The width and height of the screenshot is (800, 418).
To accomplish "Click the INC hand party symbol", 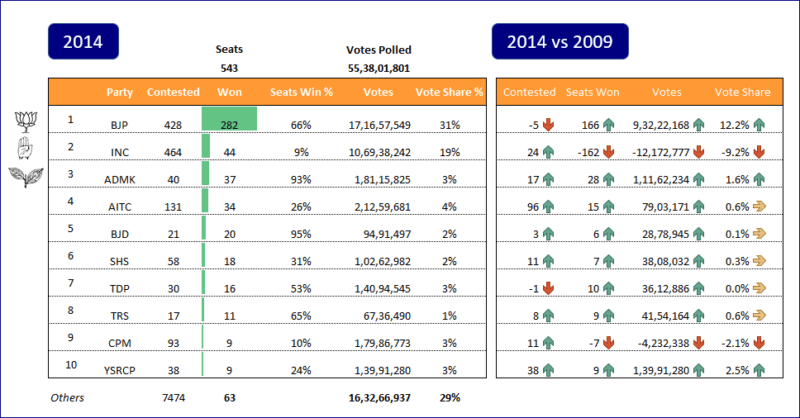I will click(26, 149).
